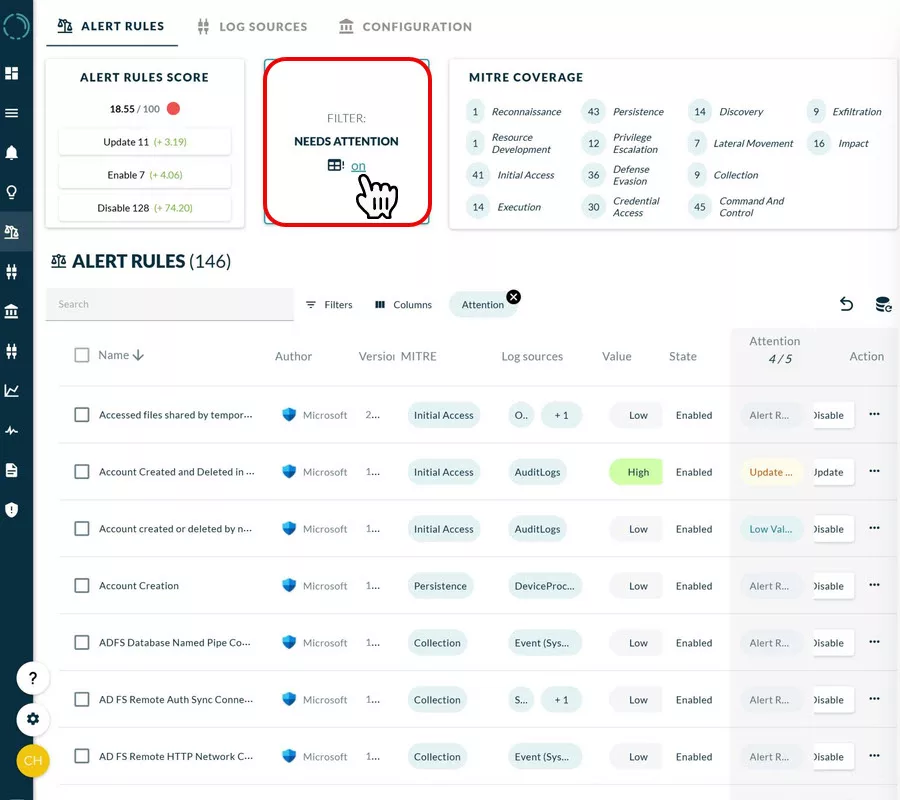Open more options for AD FS Remote HTTP row

click(874, 755)
